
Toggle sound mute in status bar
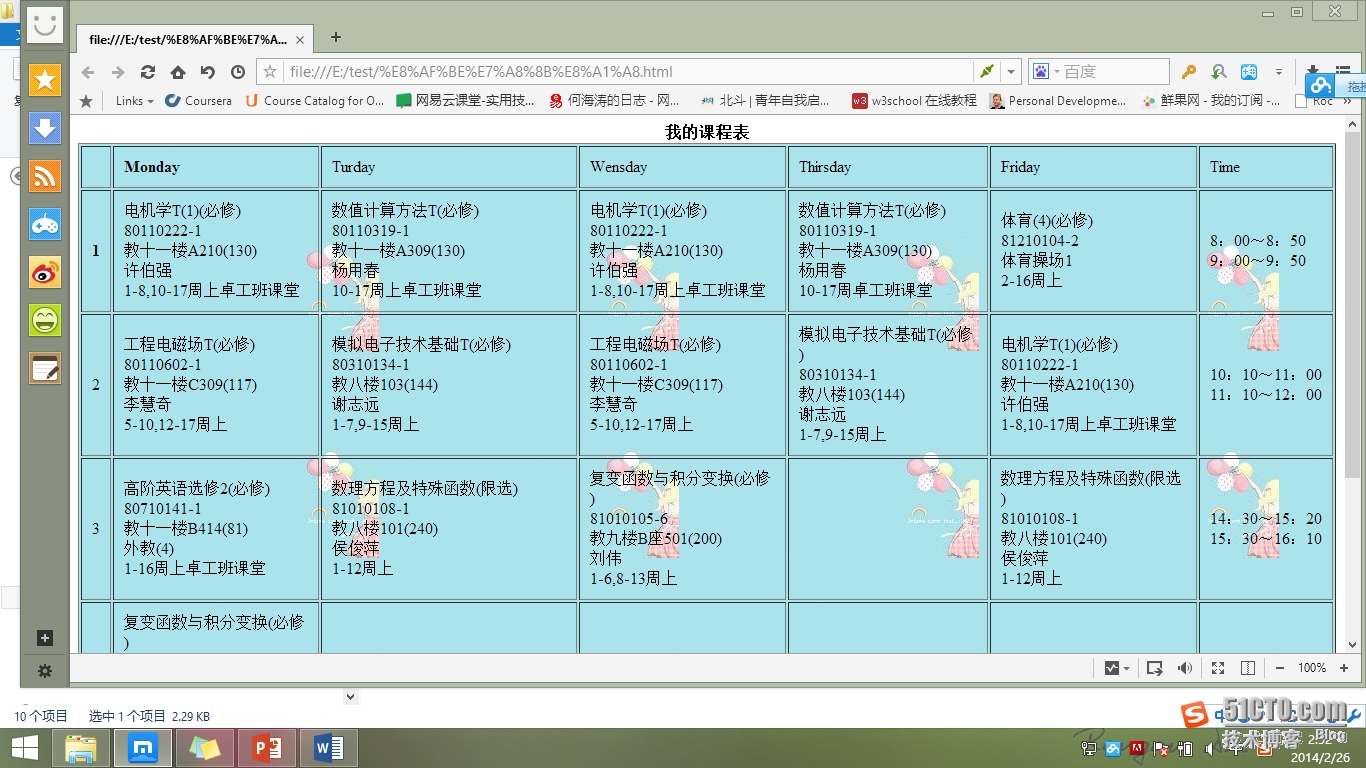[x=1185, y=668]
